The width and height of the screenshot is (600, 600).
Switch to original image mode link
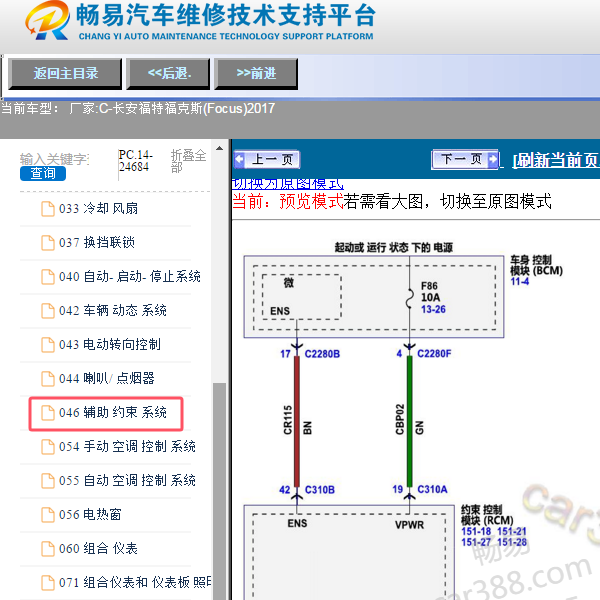(288, 184)
